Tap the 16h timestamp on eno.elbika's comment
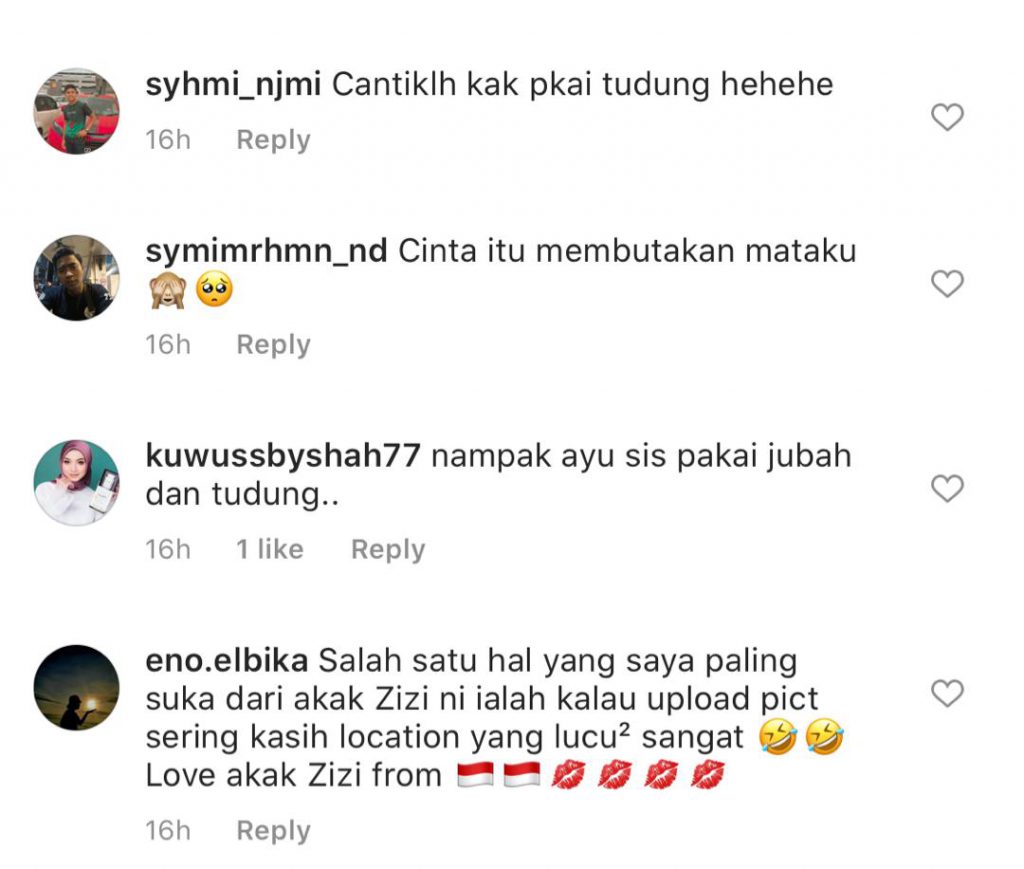Viewport: 1024px width, 869px height. (x=168, y=831)
